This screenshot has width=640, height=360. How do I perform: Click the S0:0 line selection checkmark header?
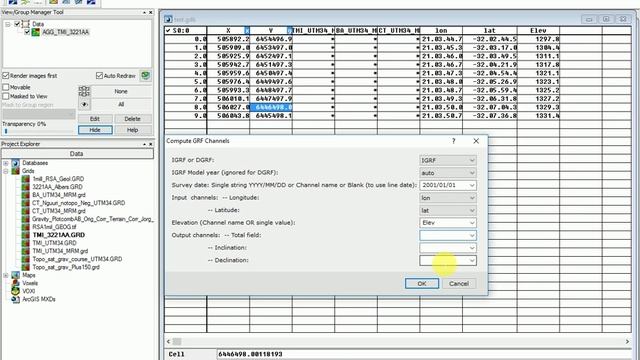(x=168, y=31)
